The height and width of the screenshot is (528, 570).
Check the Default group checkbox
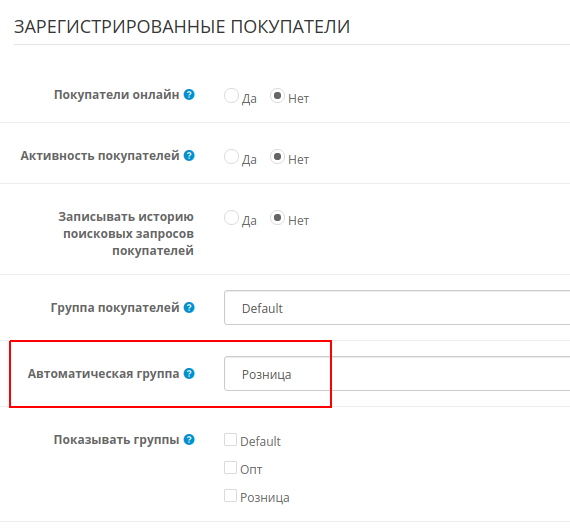point(230,440)
